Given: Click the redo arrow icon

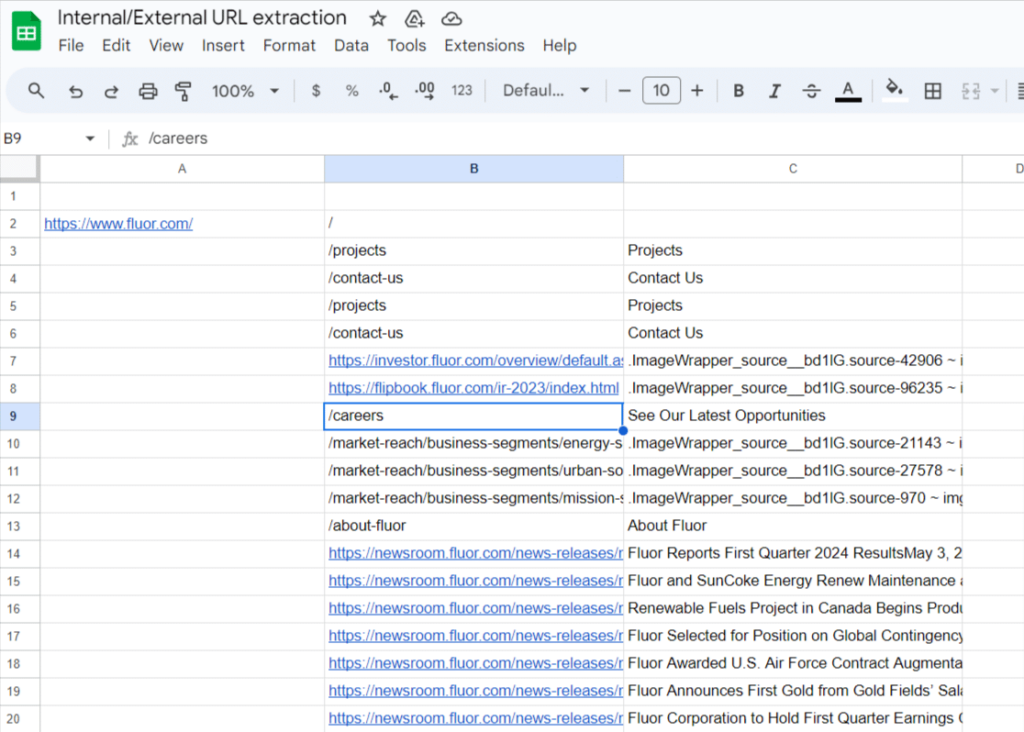Looking at the screenshot, I should tap(112, 91).
